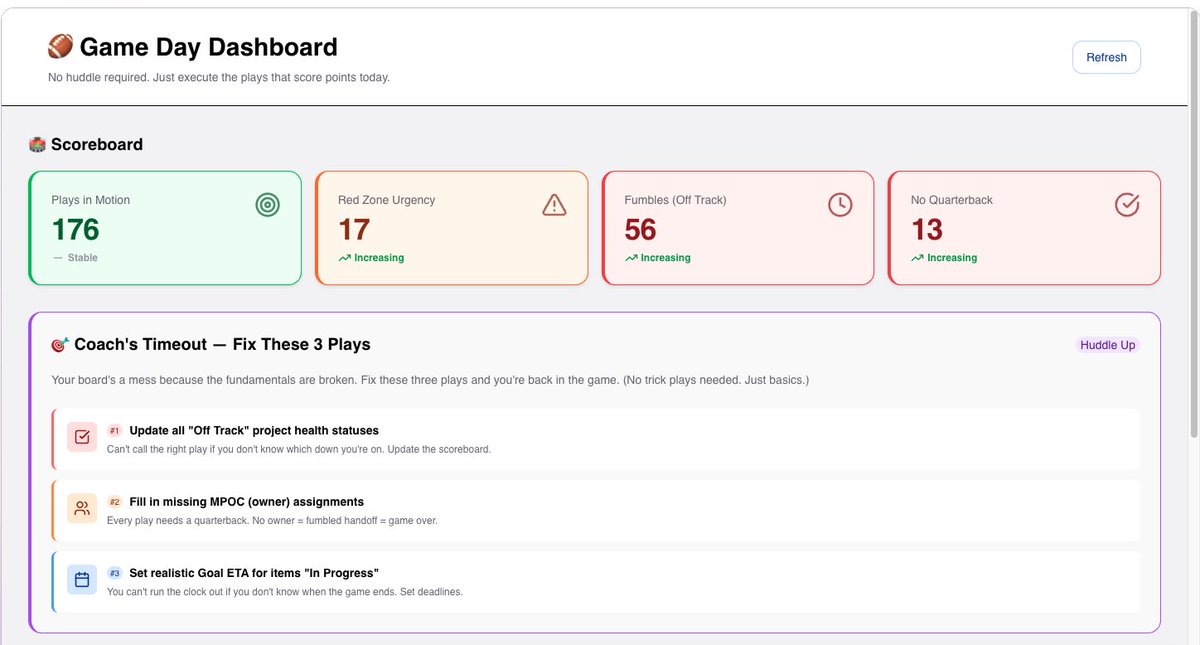Click the Refresh button
Viewport: 1200px width, 645px height.
pyautogui.click(x=1106, y=57)
